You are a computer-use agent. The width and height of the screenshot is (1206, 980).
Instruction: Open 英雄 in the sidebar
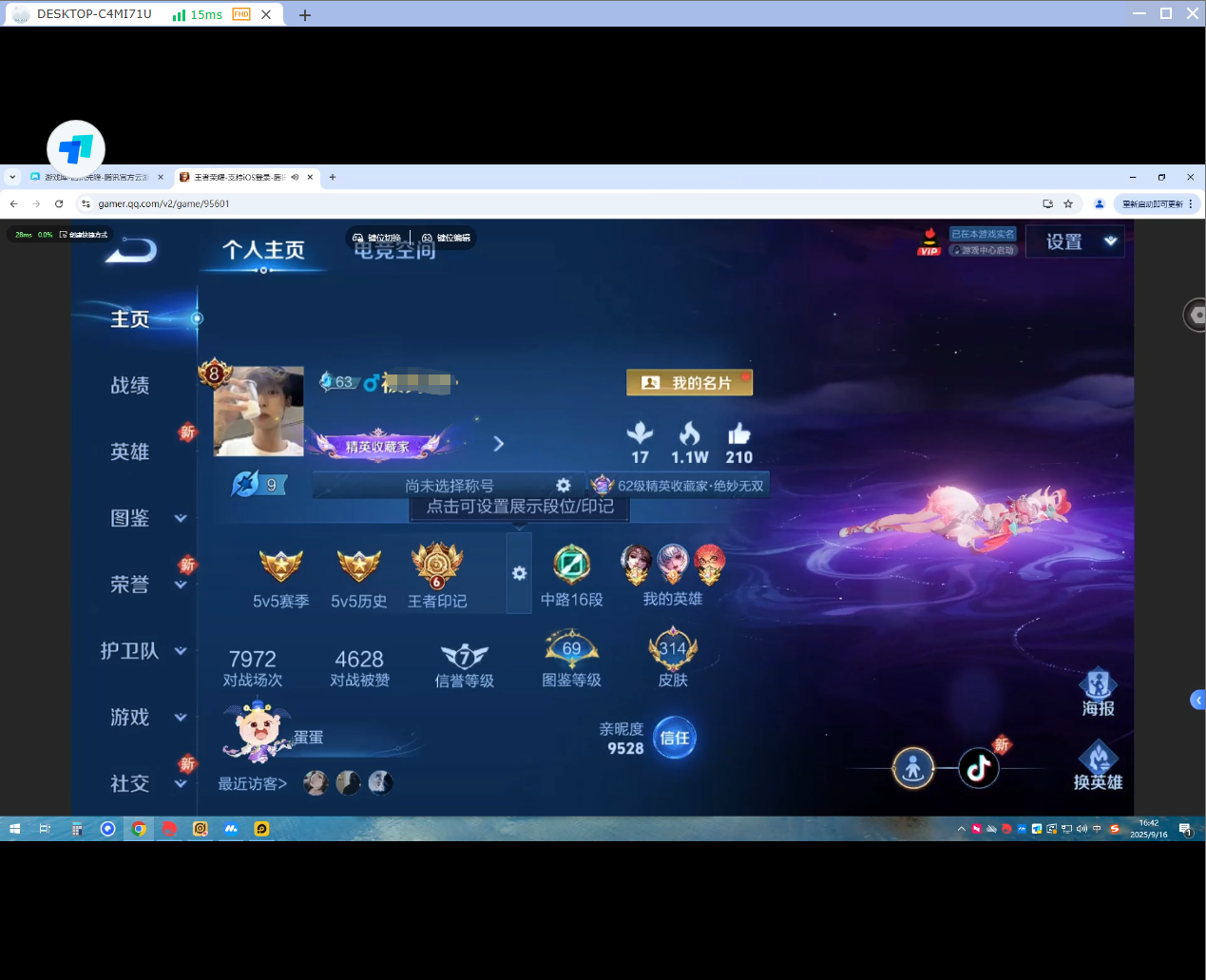[x=130, y=452]
